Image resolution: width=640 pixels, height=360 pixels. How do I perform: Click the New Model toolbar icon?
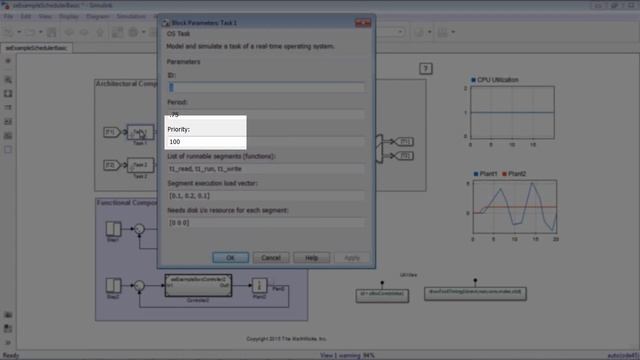[x=9, y=32]
